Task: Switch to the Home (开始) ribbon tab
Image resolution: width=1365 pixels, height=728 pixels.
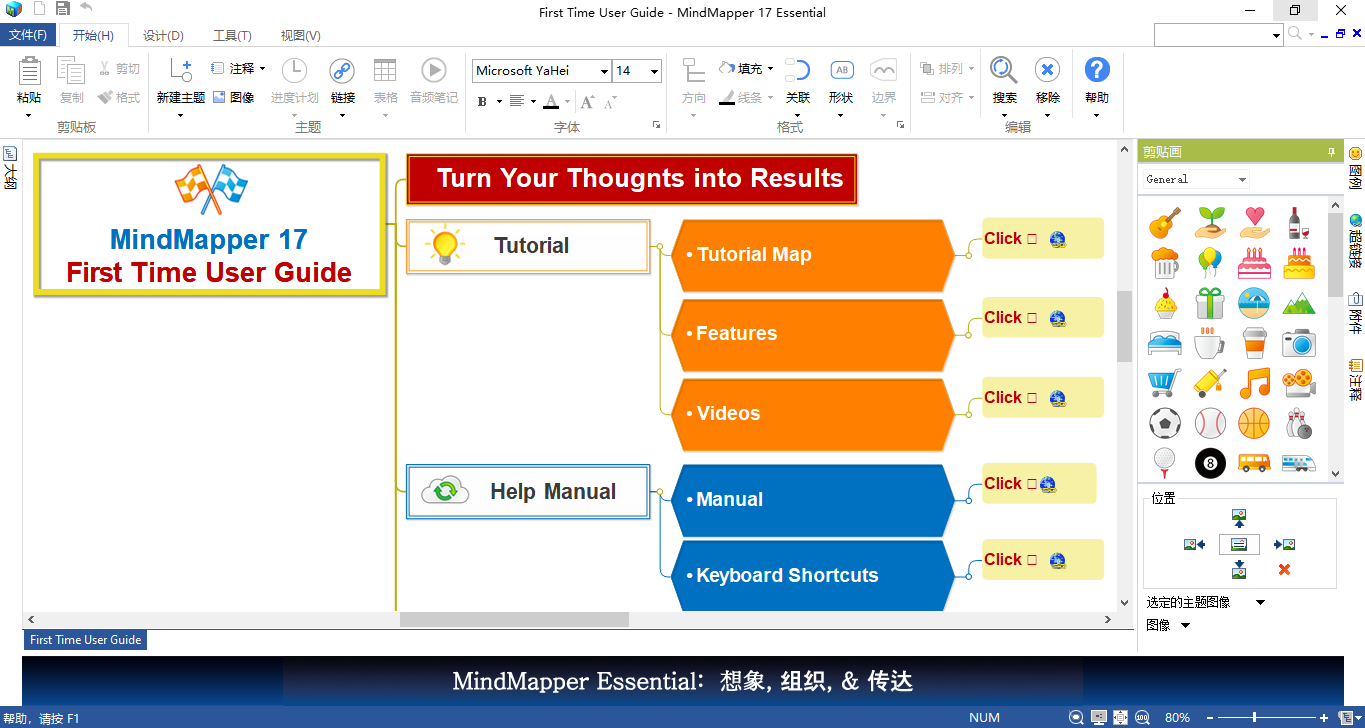Action: [x=93, y=35]
